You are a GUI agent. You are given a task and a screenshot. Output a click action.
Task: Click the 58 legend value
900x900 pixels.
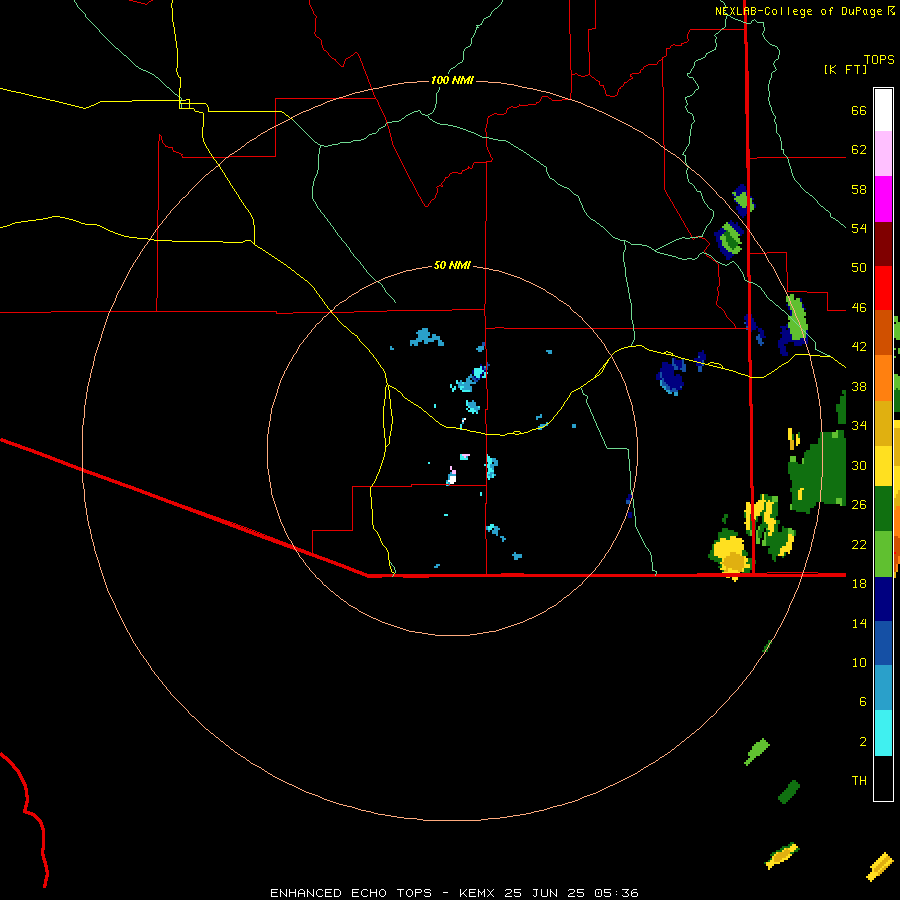click(859, 189)
